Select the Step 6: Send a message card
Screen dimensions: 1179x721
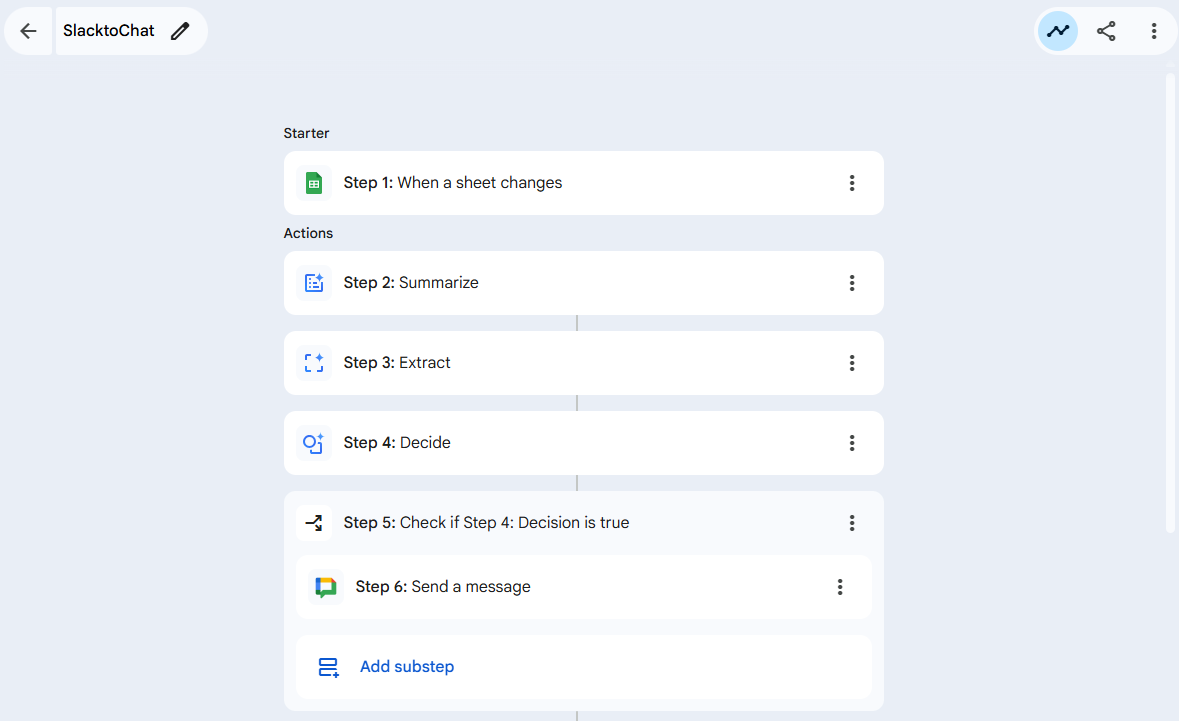point(600,587)
